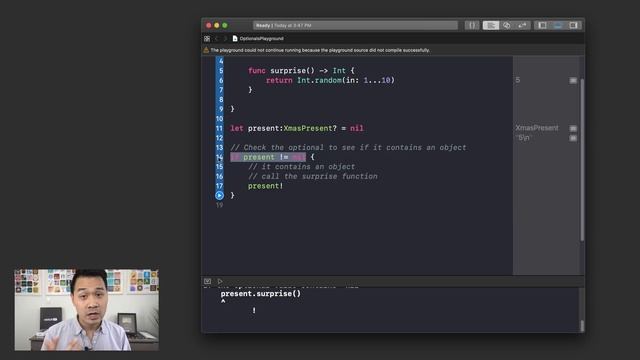Viewport: 640px width, 360px height.
Task: Switch to the Assistant editor
Action: pos(507,25)
